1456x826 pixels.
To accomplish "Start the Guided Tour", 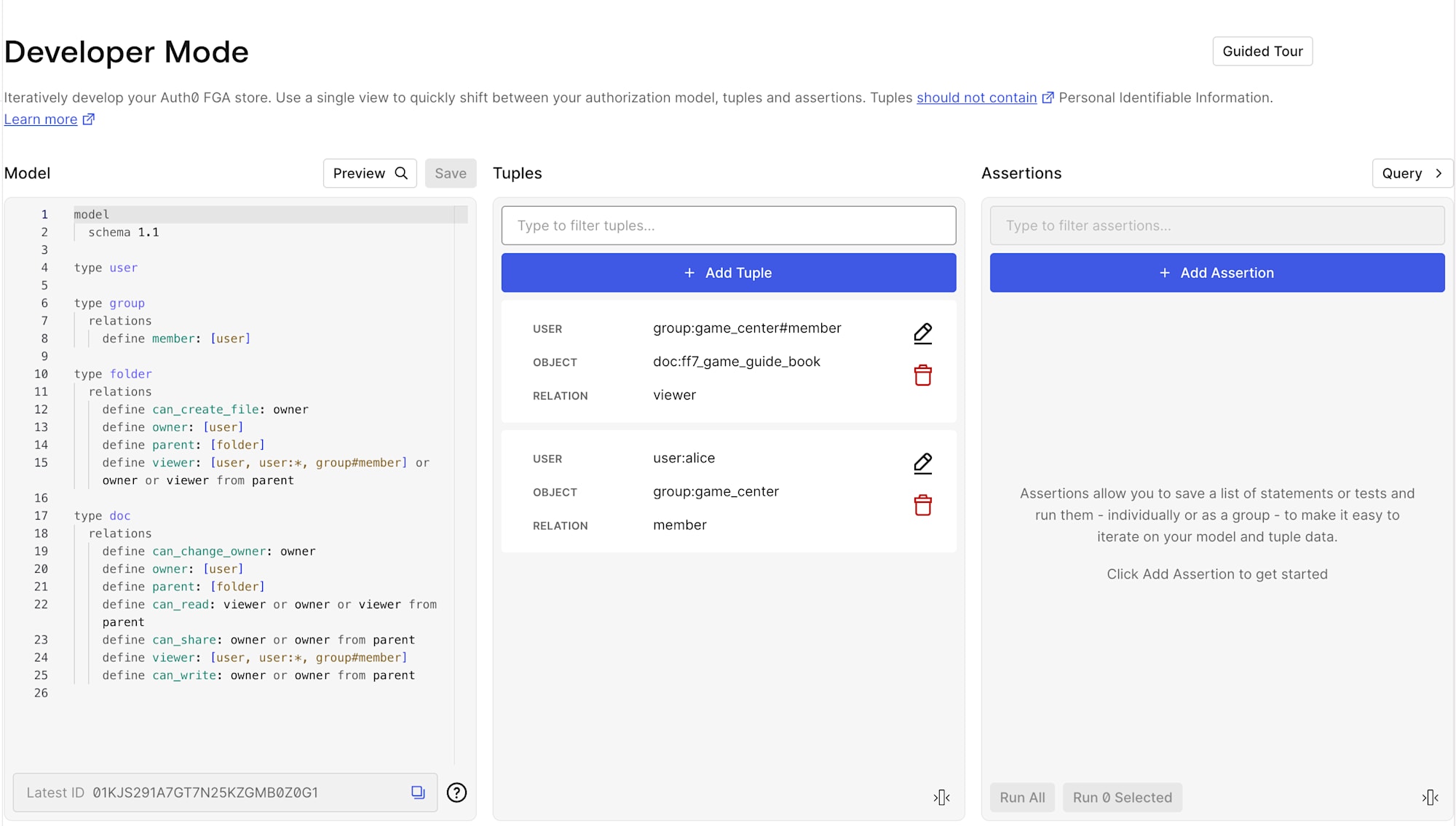I will tap(1262, 52).
